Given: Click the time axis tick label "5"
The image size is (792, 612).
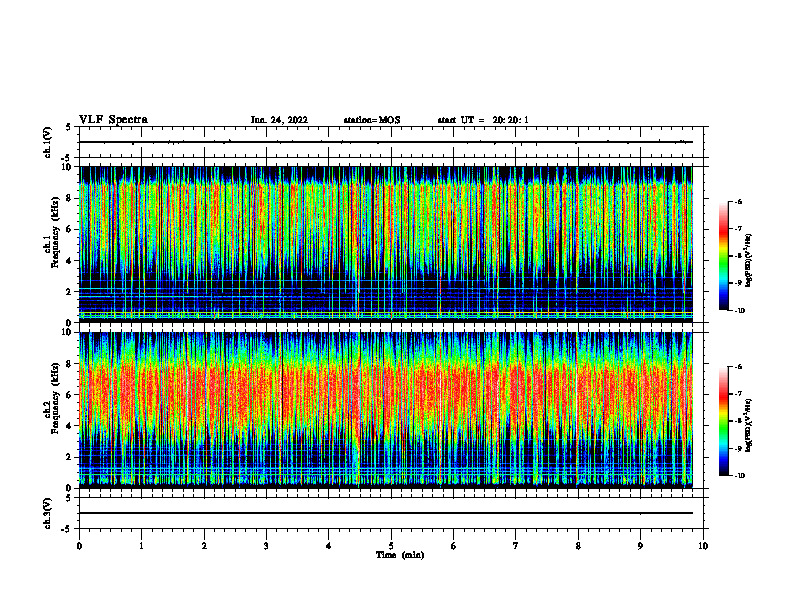Looking at the screenshot, I should 391,546.
